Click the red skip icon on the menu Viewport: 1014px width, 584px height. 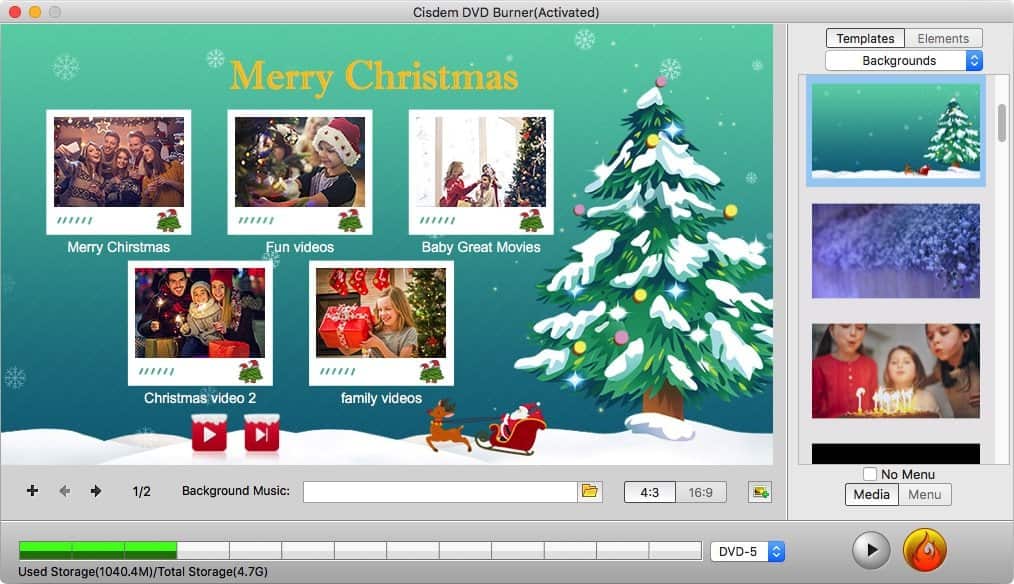(261, 434)
